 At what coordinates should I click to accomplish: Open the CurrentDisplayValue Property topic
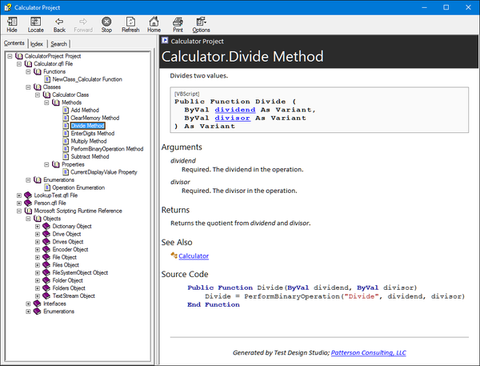104,172
